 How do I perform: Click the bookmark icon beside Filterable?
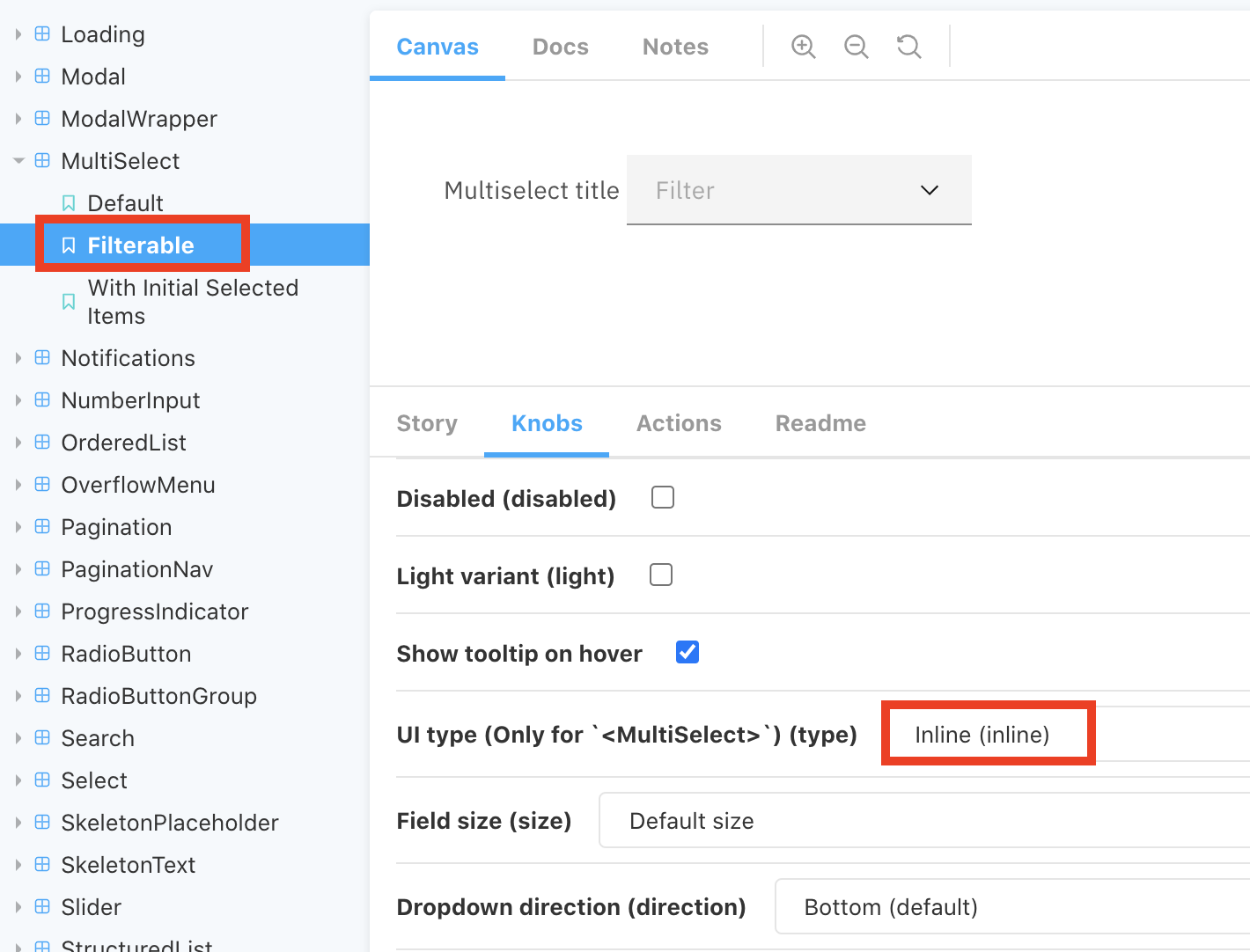pos(69,245)
